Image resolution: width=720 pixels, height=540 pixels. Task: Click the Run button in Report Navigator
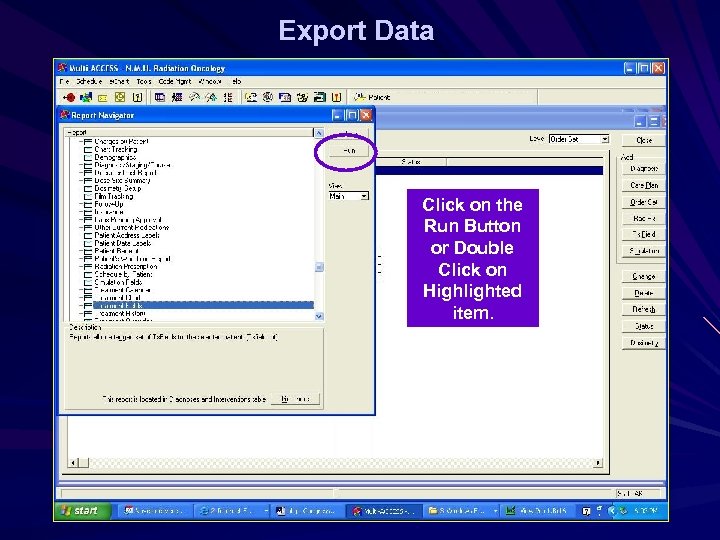click(x=349, y=151)
